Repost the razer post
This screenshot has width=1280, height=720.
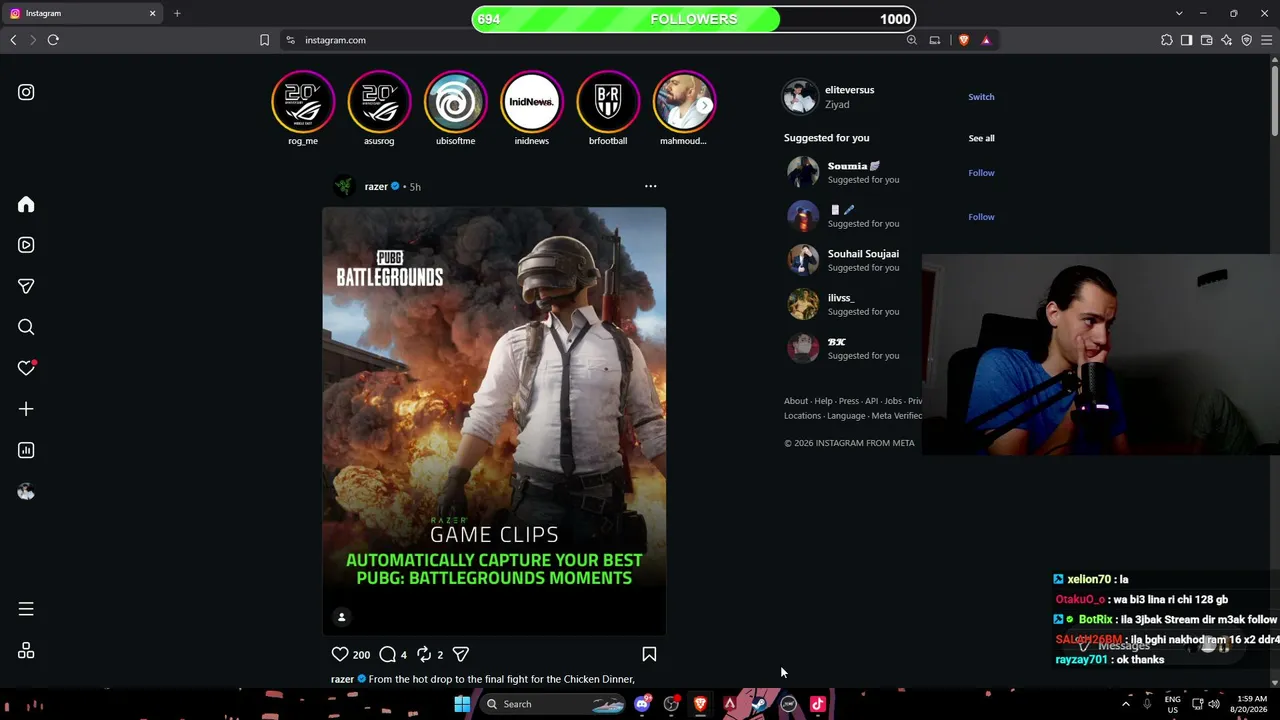tap(424, 654)
